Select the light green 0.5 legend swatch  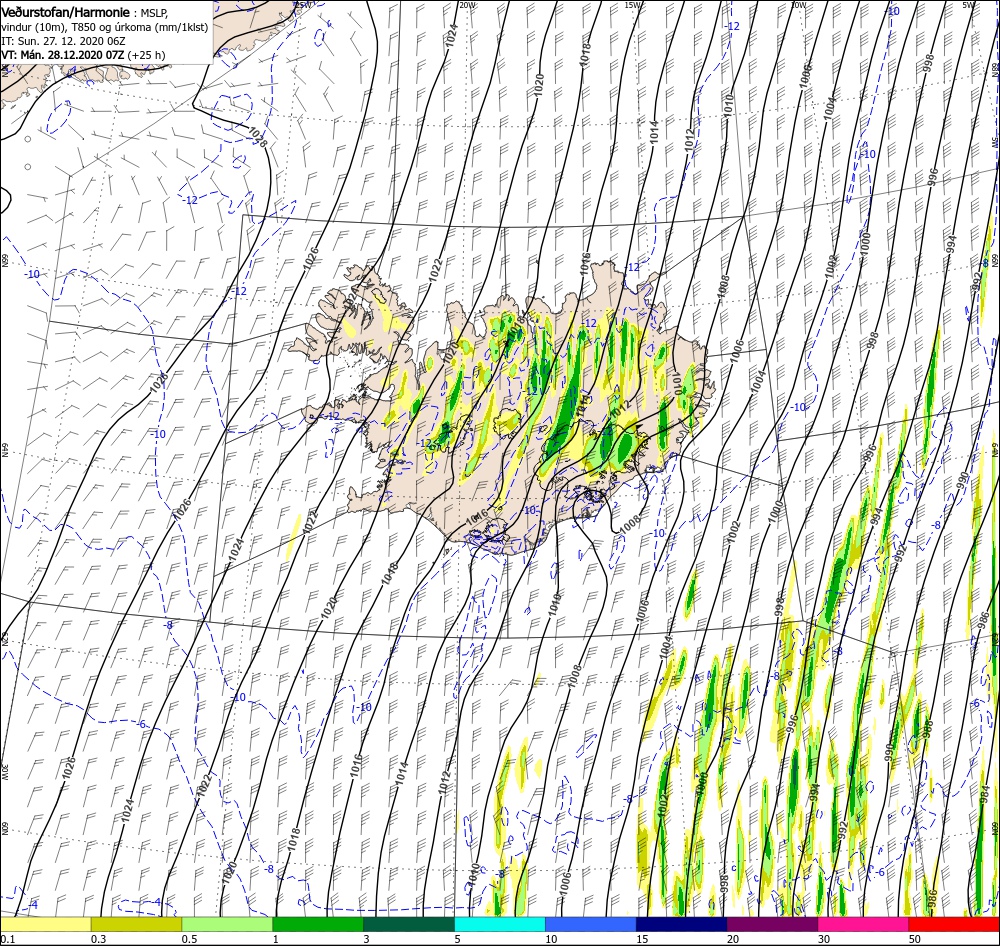(x=227, y=924)
